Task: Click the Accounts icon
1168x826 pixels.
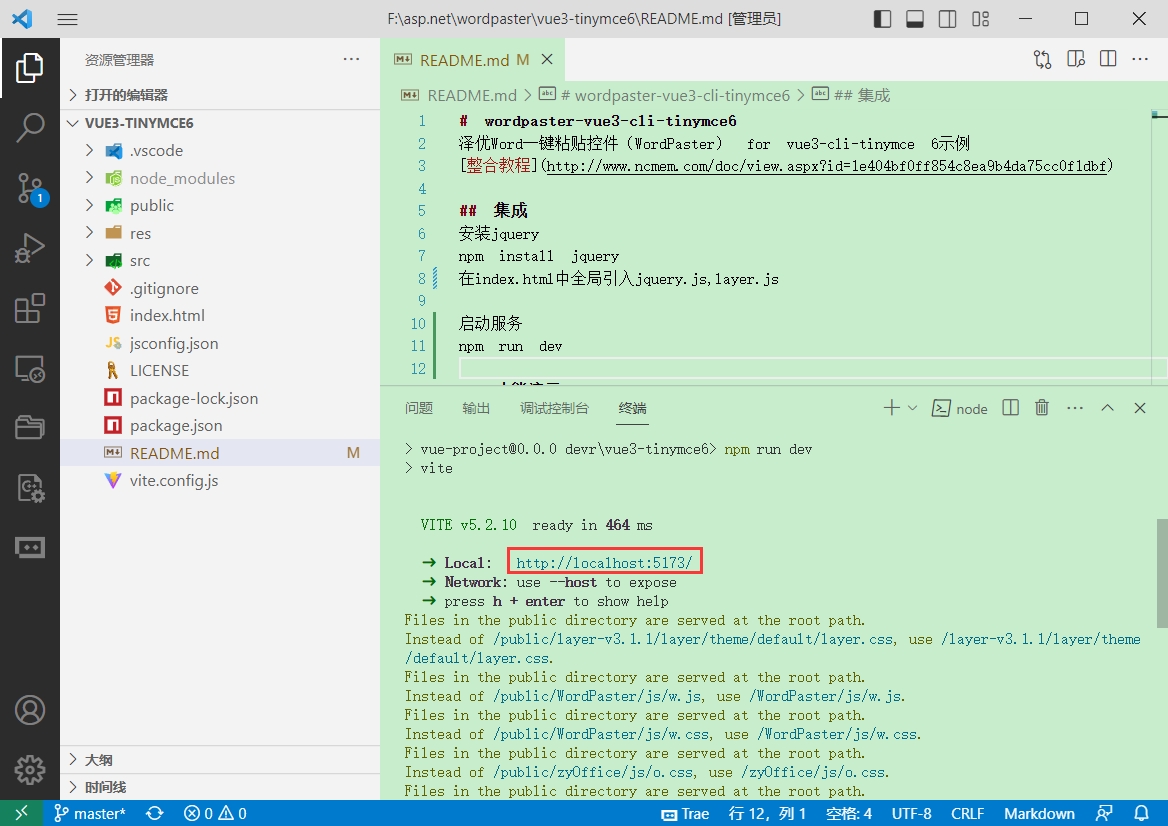Action: click(30, 710)
